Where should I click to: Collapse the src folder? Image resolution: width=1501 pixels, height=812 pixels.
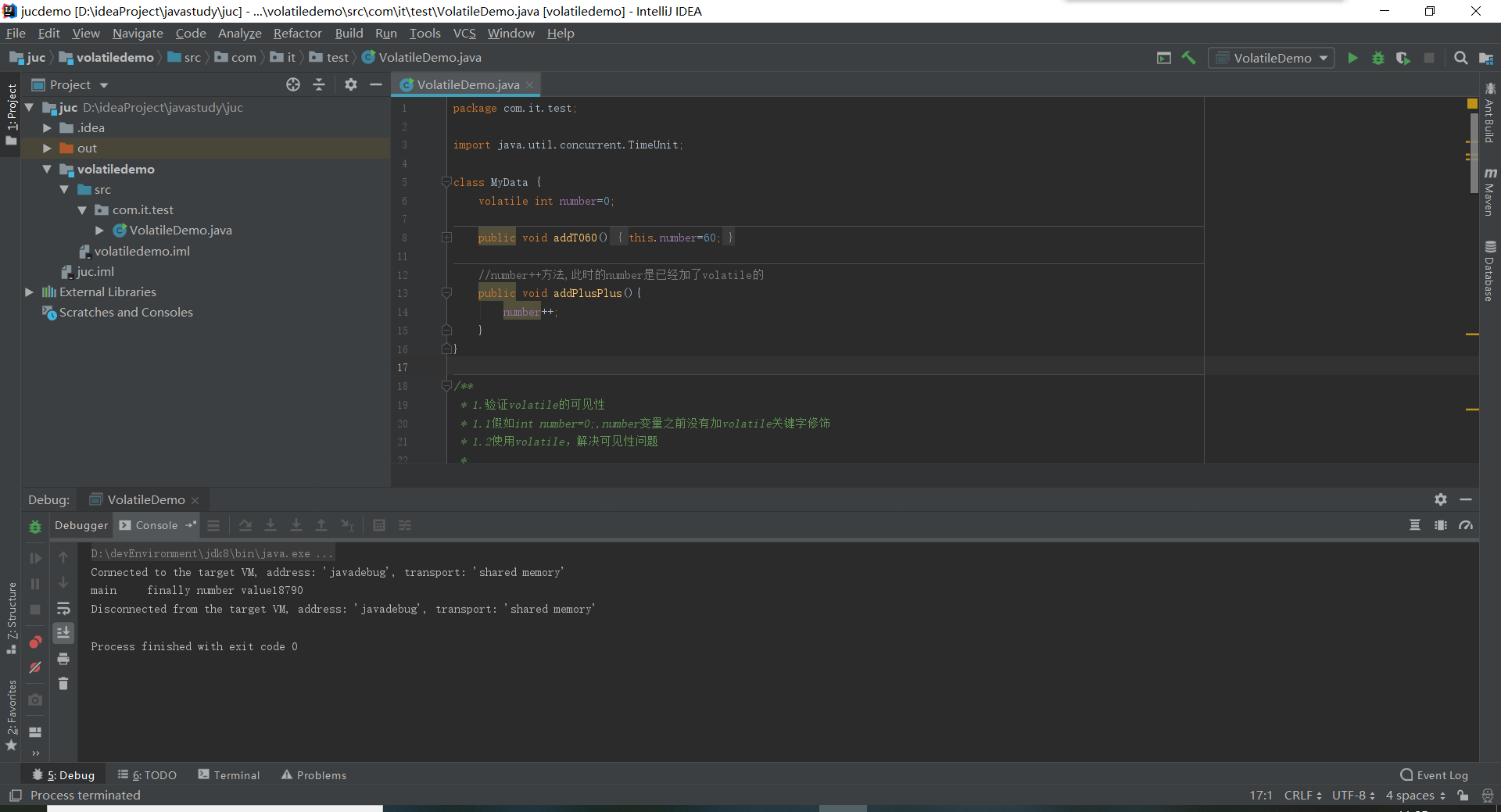(64, 189)
